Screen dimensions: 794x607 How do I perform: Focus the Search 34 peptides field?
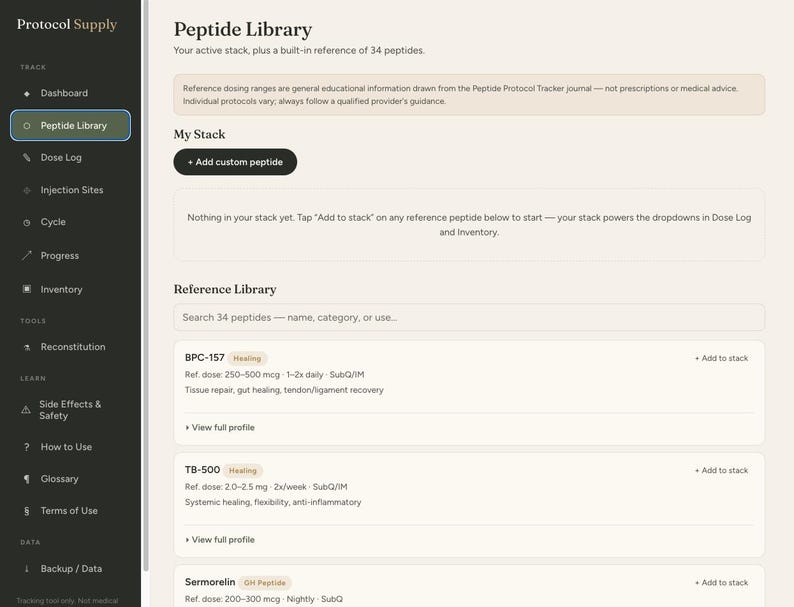click(x=469, y=317)
